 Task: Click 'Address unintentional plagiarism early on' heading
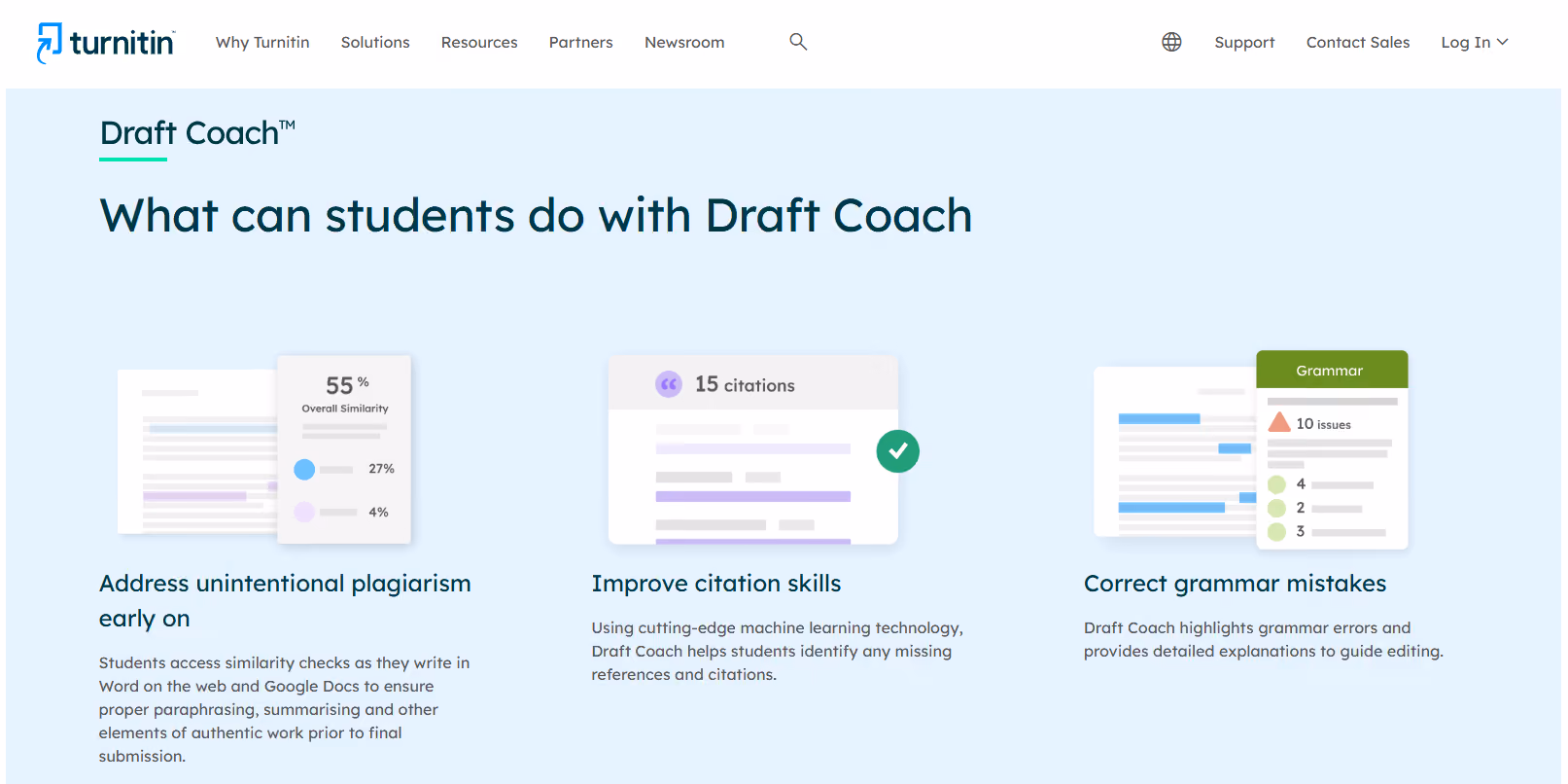click(285, 601)
